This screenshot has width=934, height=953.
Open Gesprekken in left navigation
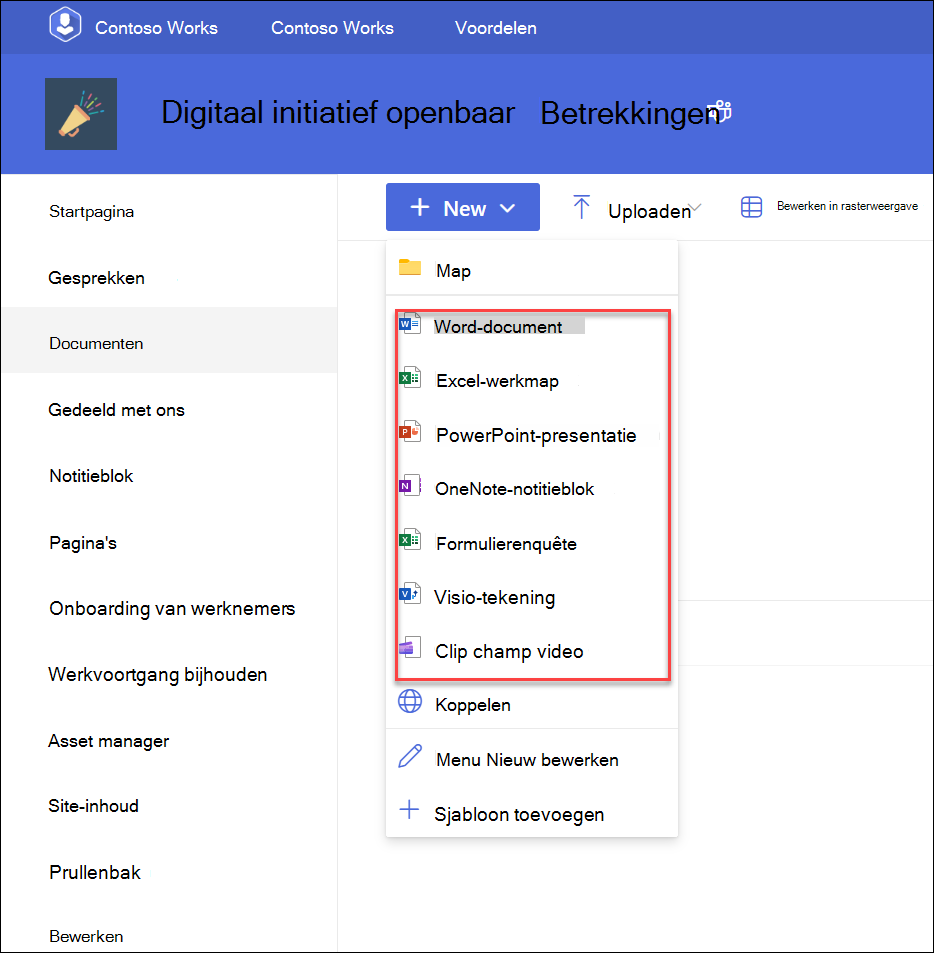(97, 278)
